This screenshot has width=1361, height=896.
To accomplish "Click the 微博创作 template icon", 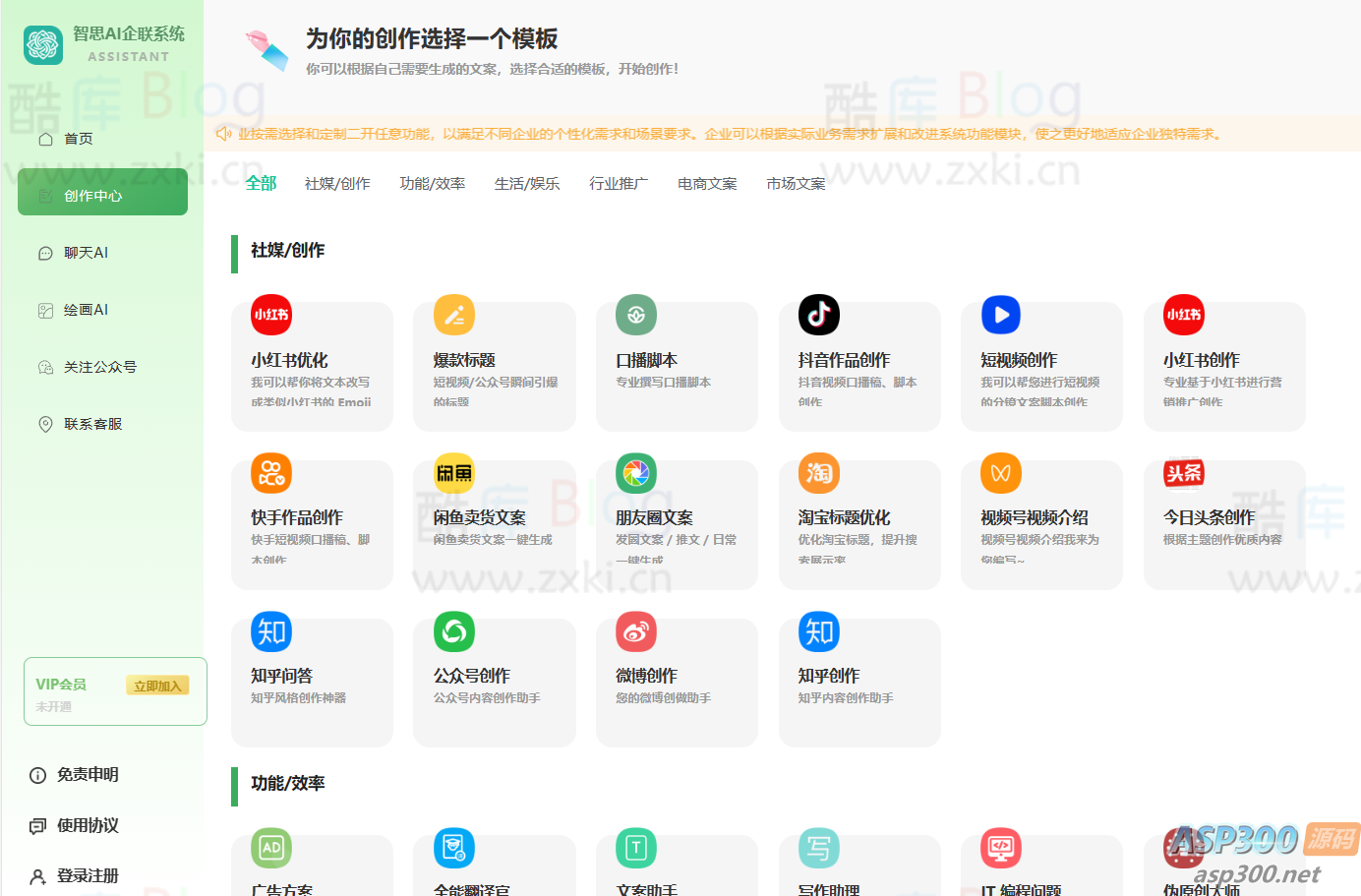I will [635, 631].
